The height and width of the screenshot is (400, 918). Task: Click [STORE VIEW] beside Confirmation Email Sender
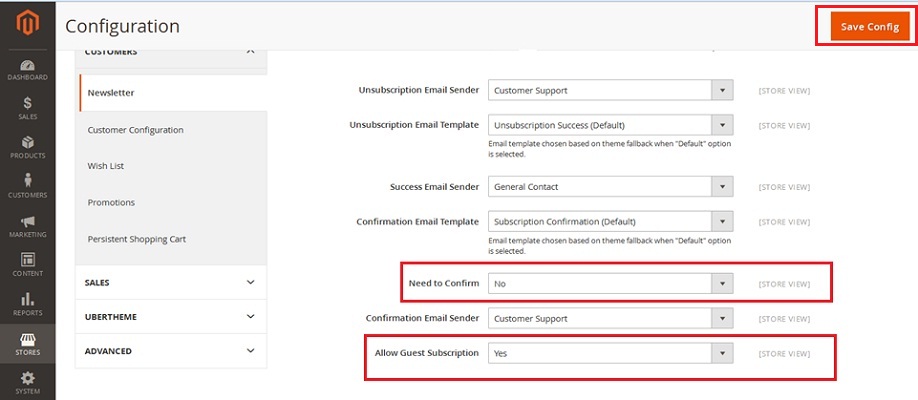(x=784, y=319)
